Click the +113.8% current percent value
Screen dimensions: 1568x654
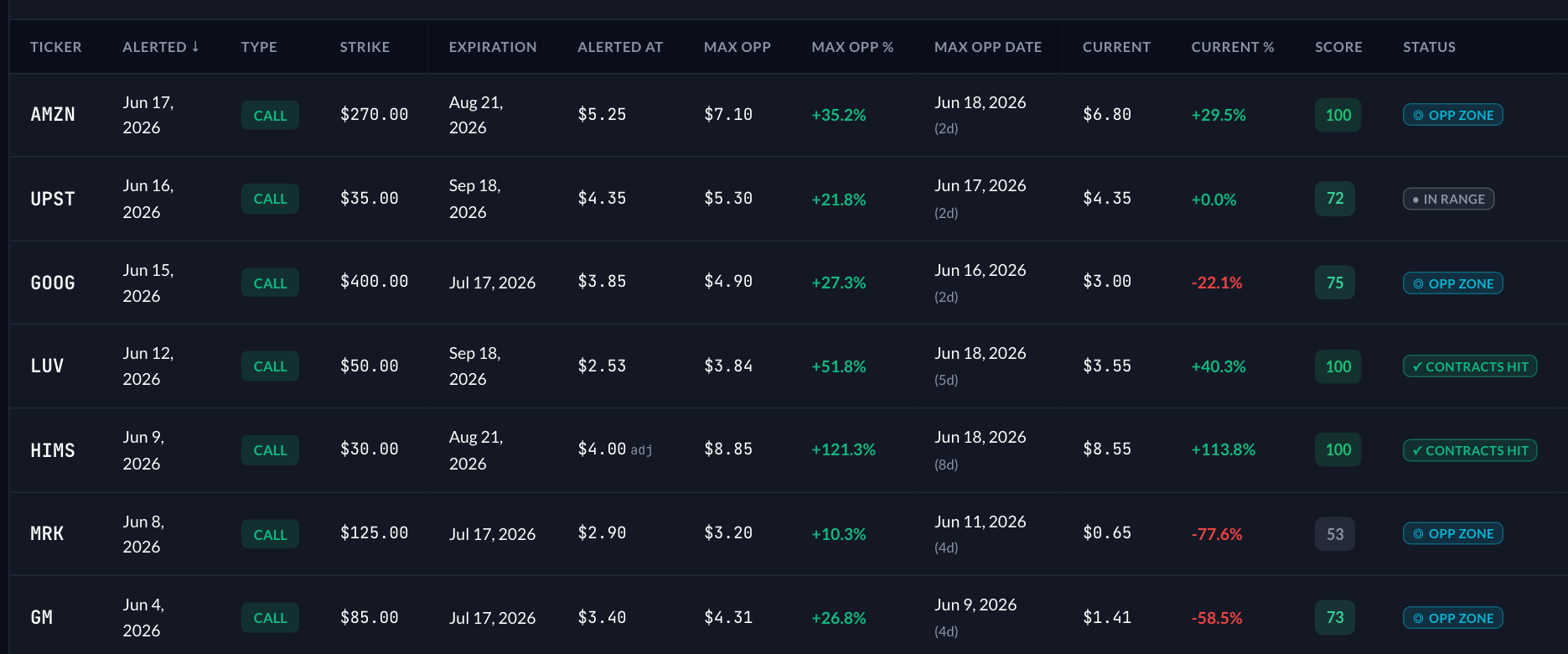tap(1224, 450)
